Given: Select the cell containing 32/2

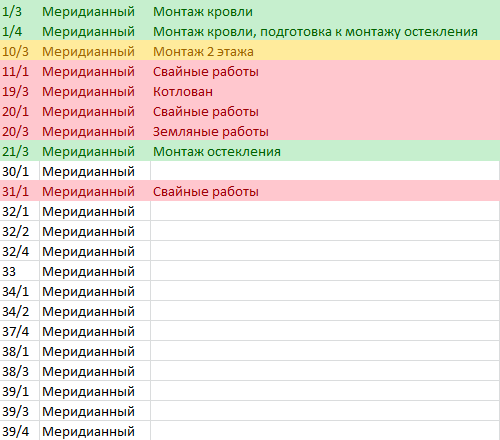Looking at the screenshot, I should 20,231.
